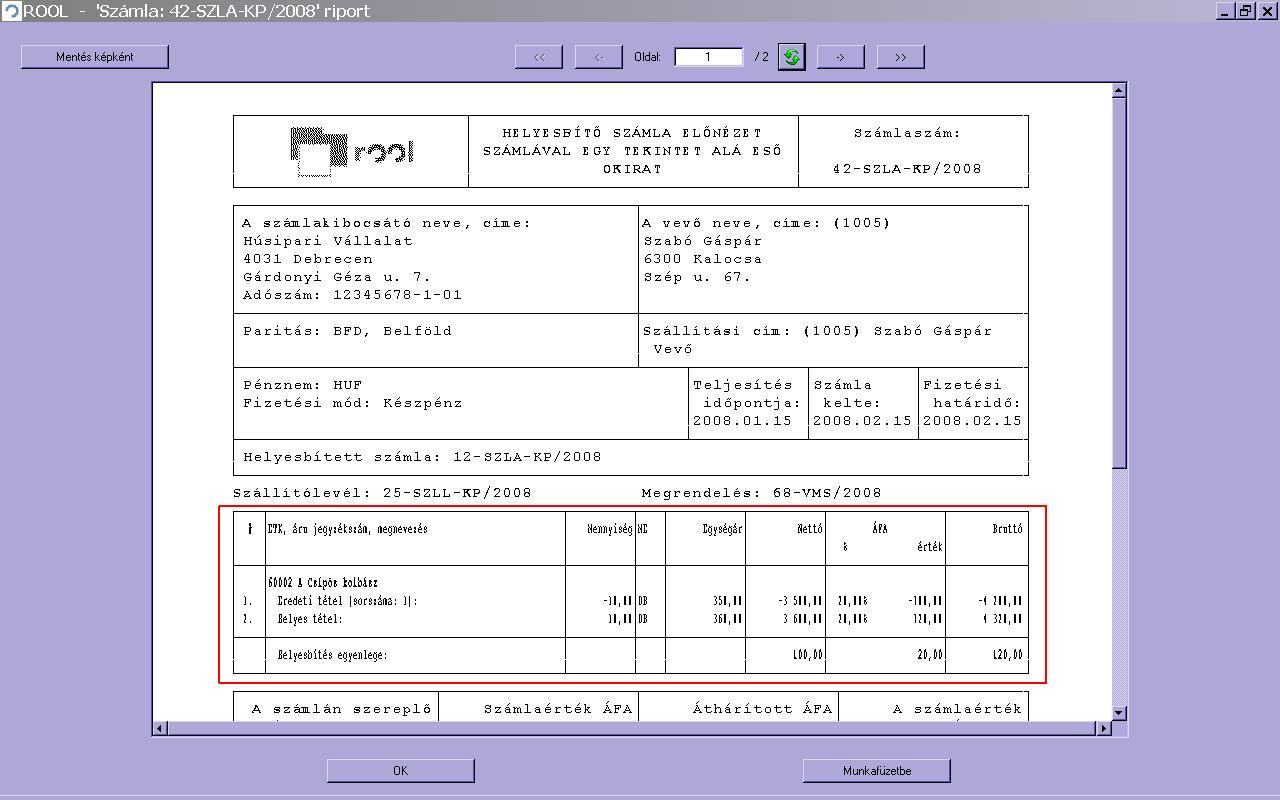Click 'Helyesbített számla: 12-SZLA-KP/2008' line
Image resolution: width=1280 pixels, height=800 pixels.
(x=422, y=457)
